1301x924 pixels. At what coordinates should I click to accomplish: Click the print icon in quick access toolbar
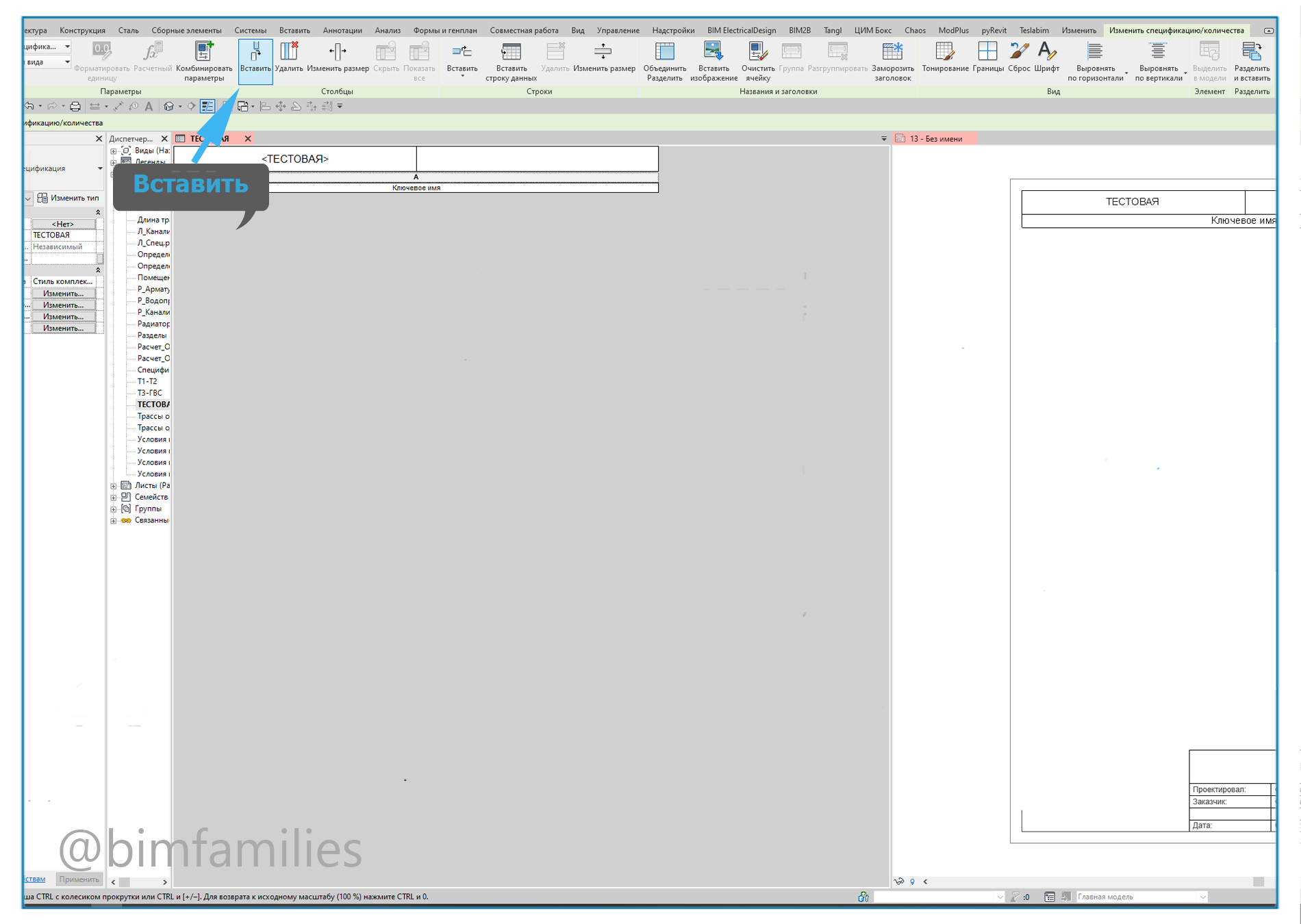pyautogui.click(x=75, y=106)
